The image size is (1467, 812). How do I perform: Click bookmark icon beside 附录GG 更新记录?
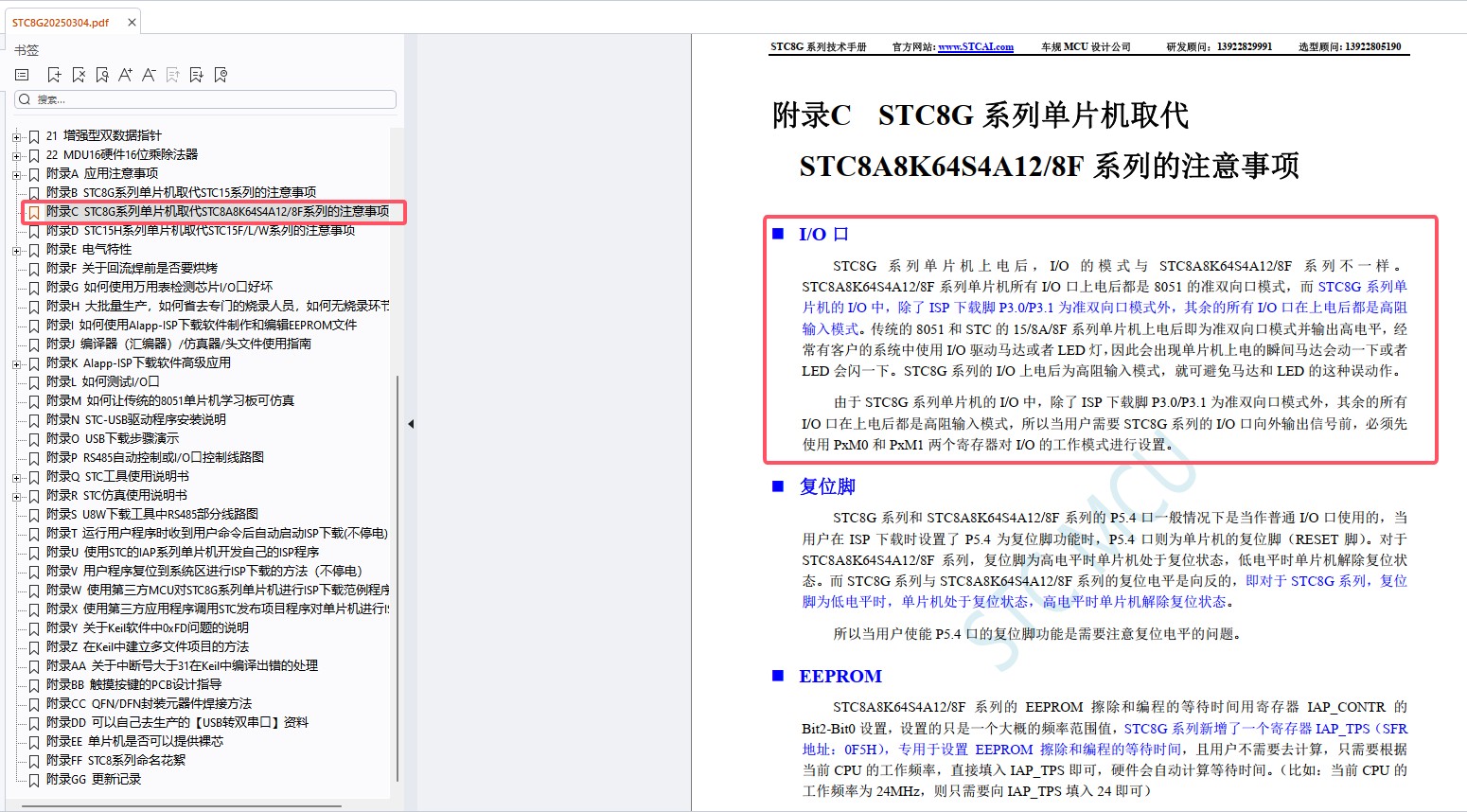34,780
